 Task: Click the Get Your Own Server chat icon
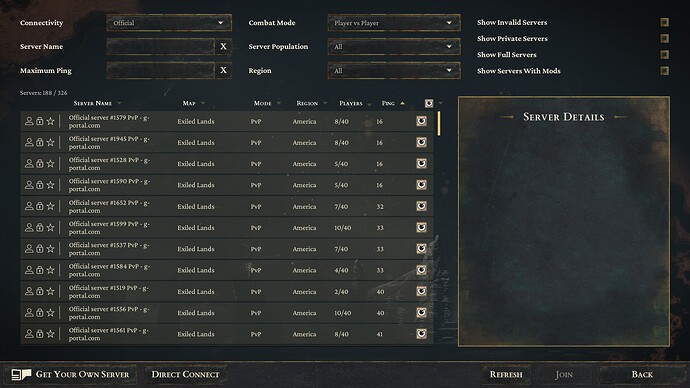click(21, 374)
